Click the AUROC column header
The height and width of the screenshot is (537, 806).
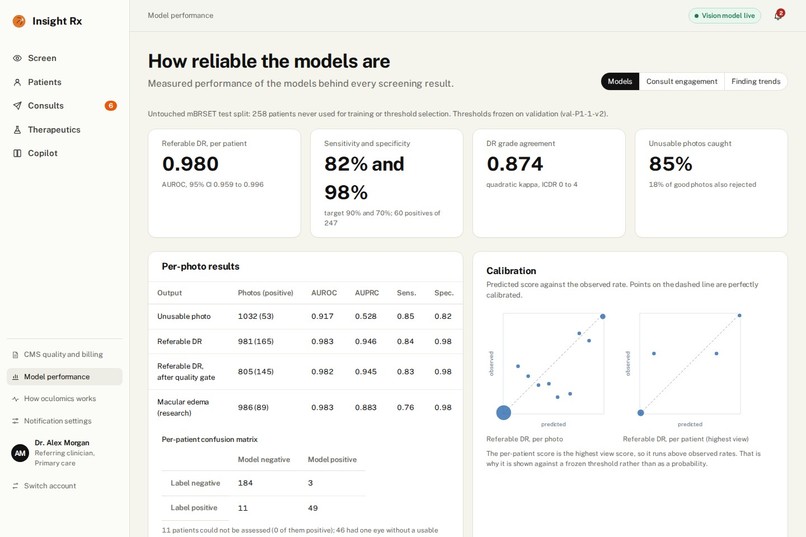click(324, 293)
